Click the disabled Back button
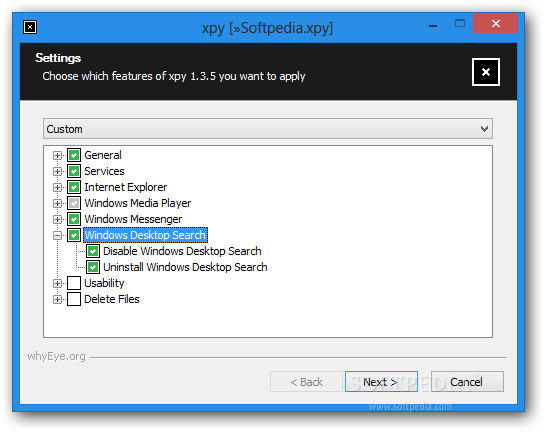The image size is (545, 432). [x=306, y=382]
